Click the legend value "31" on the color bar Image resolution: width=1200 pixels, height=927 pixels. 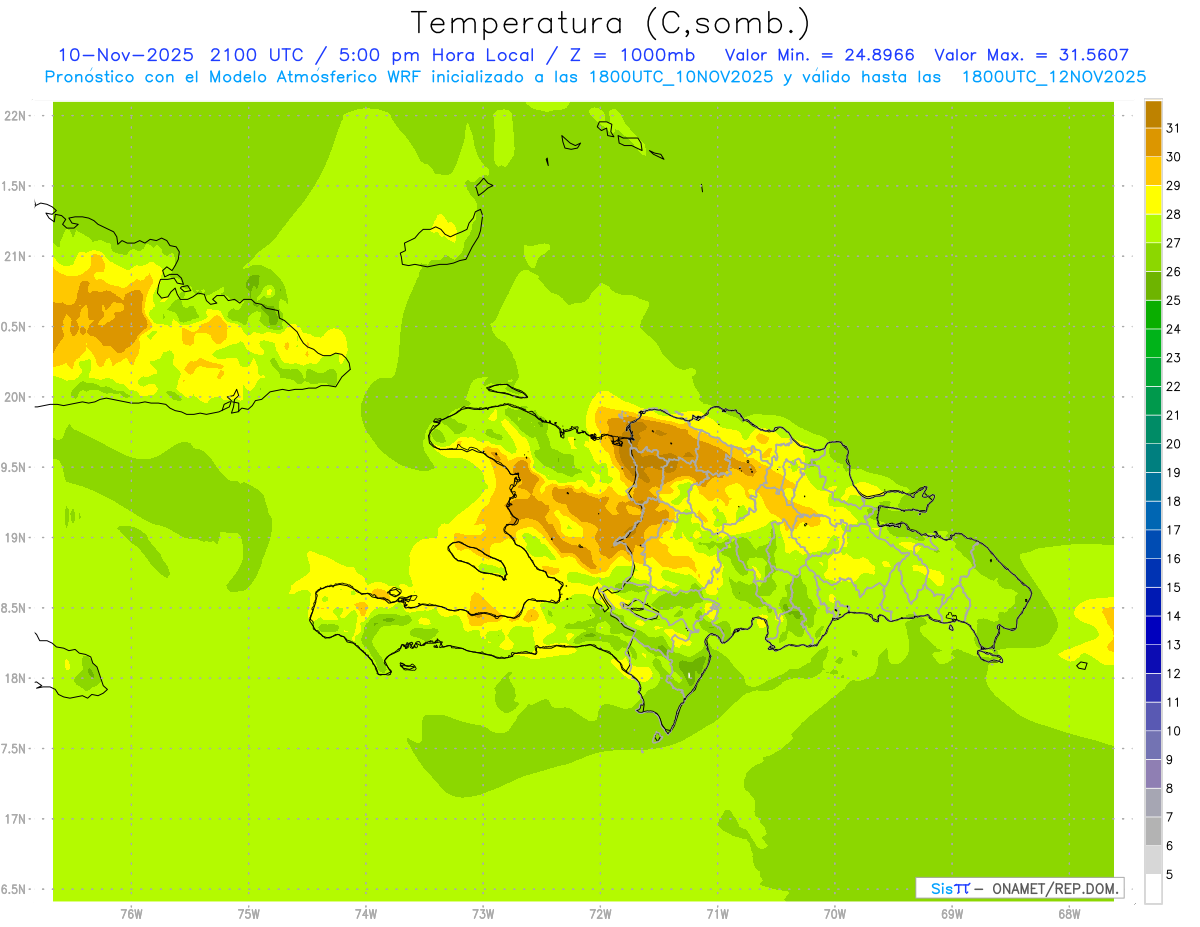(x=1173, y=128)
